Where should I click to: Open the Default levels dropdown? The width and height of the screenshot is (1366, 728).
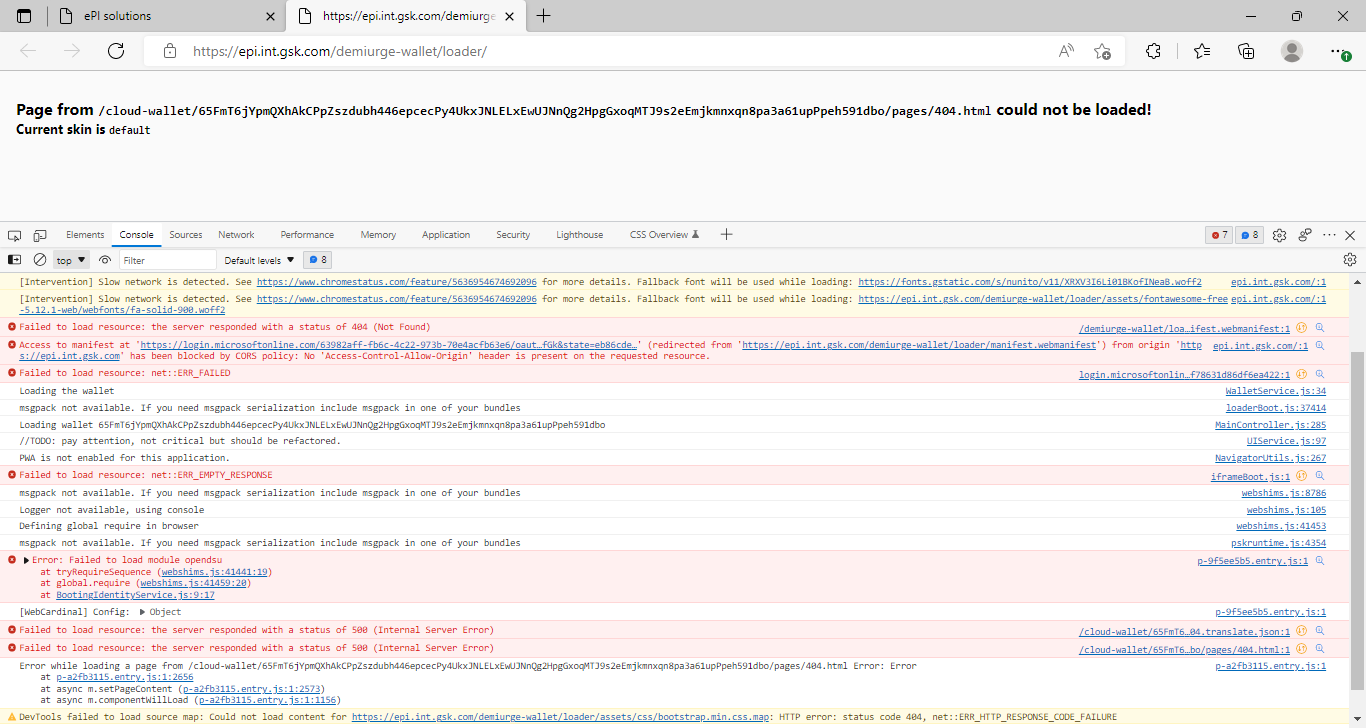tap(258, 259)
